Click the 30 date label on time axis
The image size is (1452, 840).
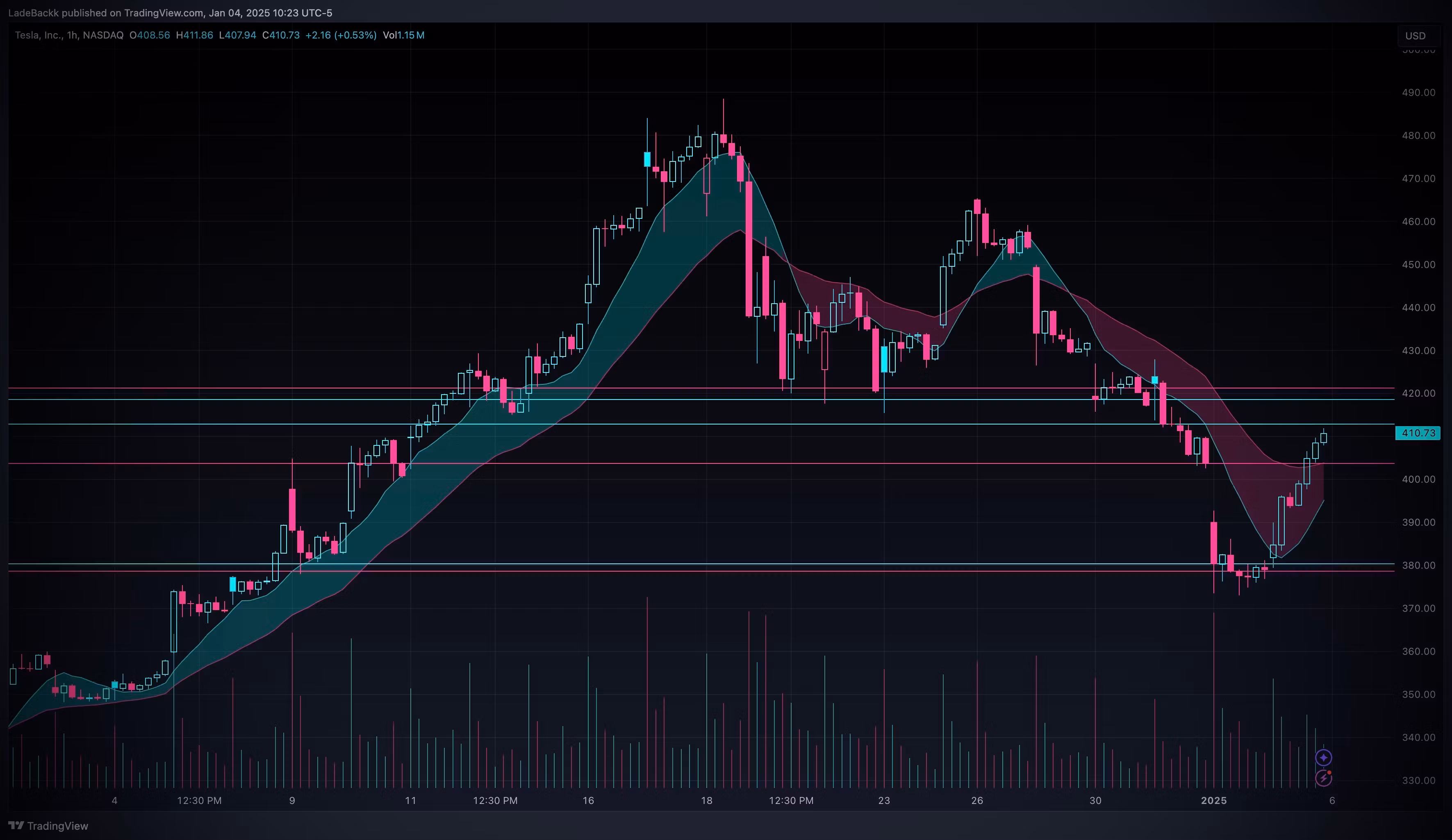[x=1095, y=800]
